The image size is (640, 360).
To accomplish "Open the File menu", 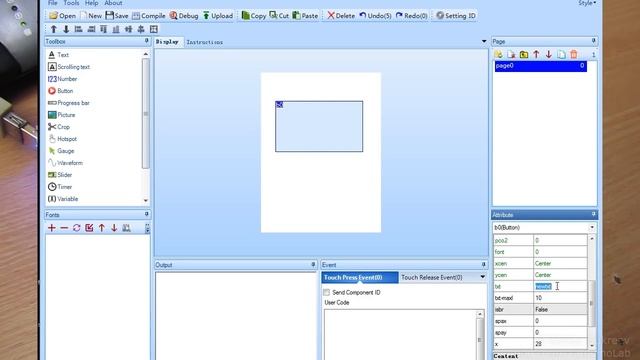I will [53, 3].
